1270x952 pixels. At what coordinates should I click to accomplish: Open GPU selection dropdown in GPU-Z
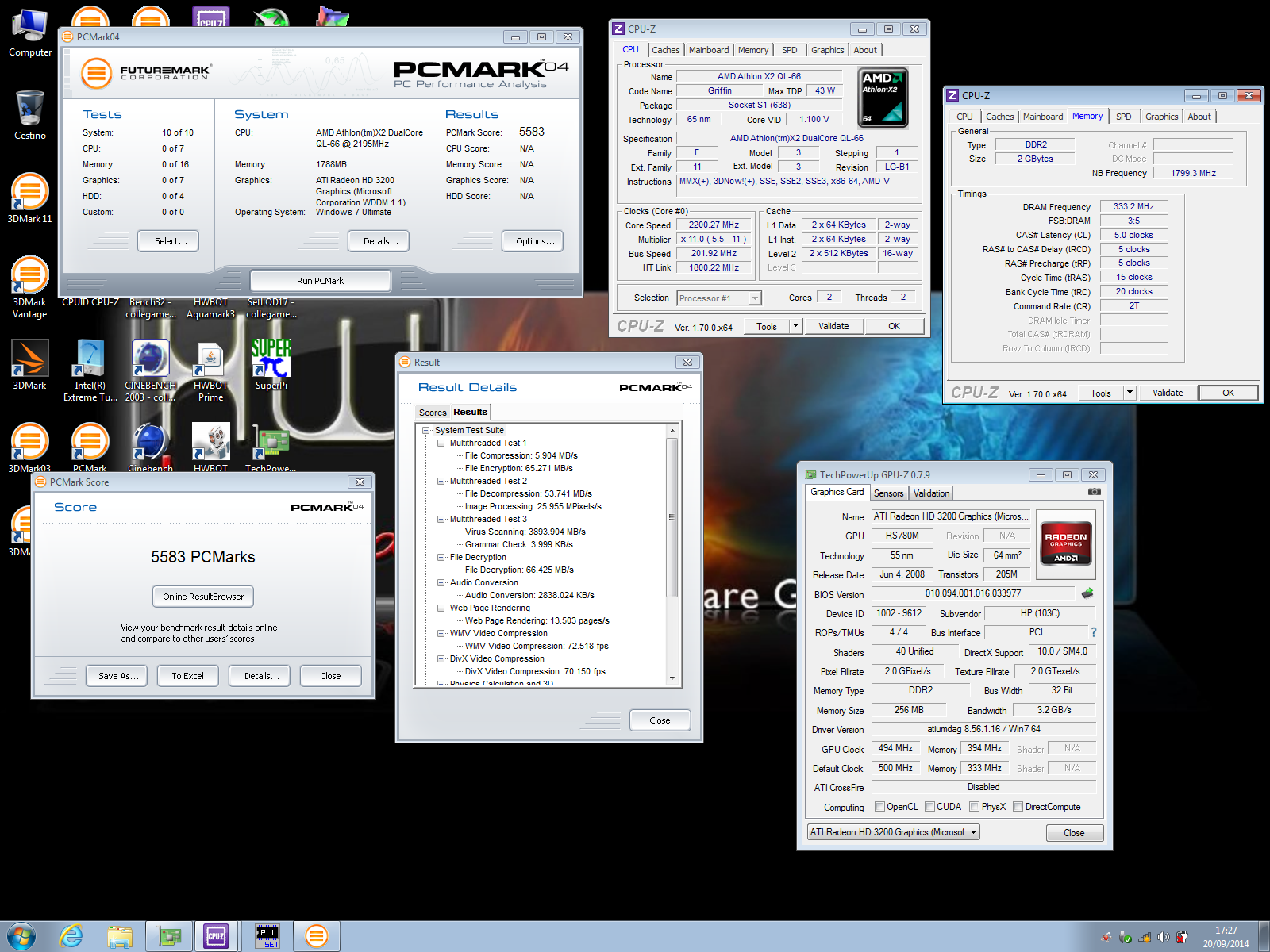[x=894, y=832]
